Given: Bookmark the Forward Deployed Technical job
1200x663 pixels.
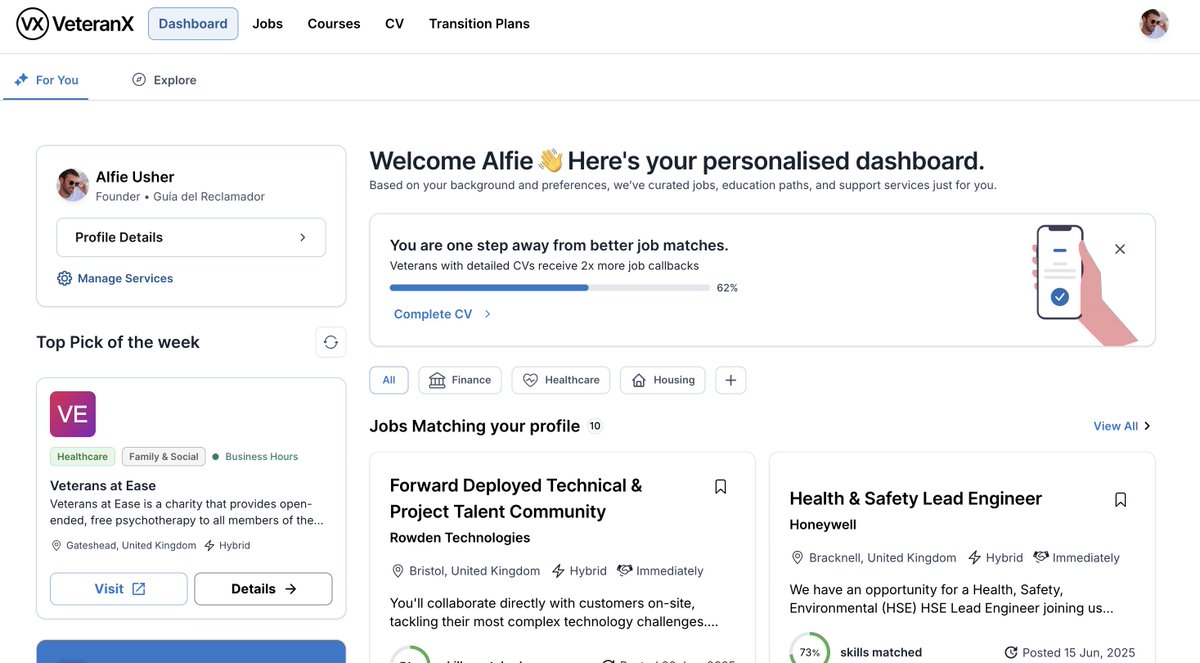Looking at the screenshot, I should [x=720, y=487].
